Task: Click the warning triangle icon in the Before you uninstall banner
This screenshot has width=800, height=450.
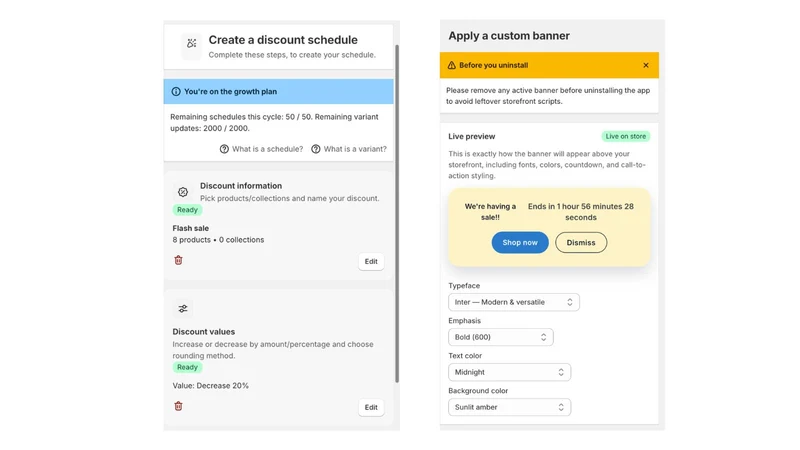Action: pyautogui.click(x=452, y=65)
